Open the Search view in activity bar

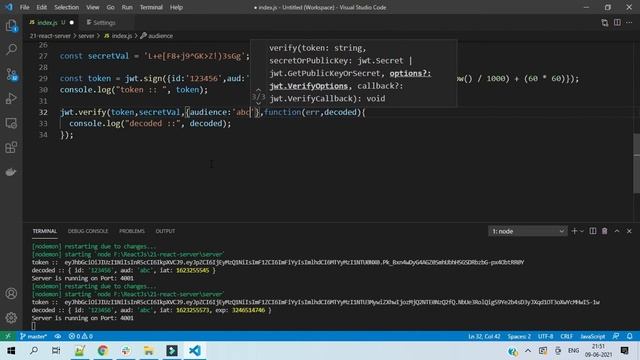[x=11, y=50]
